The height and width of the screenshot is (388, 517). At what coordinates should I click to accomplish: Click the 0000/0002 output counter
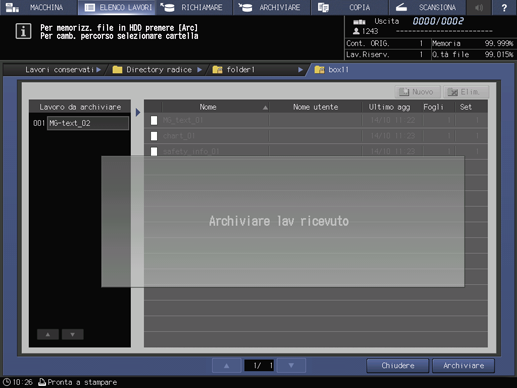tap(438, 21)
